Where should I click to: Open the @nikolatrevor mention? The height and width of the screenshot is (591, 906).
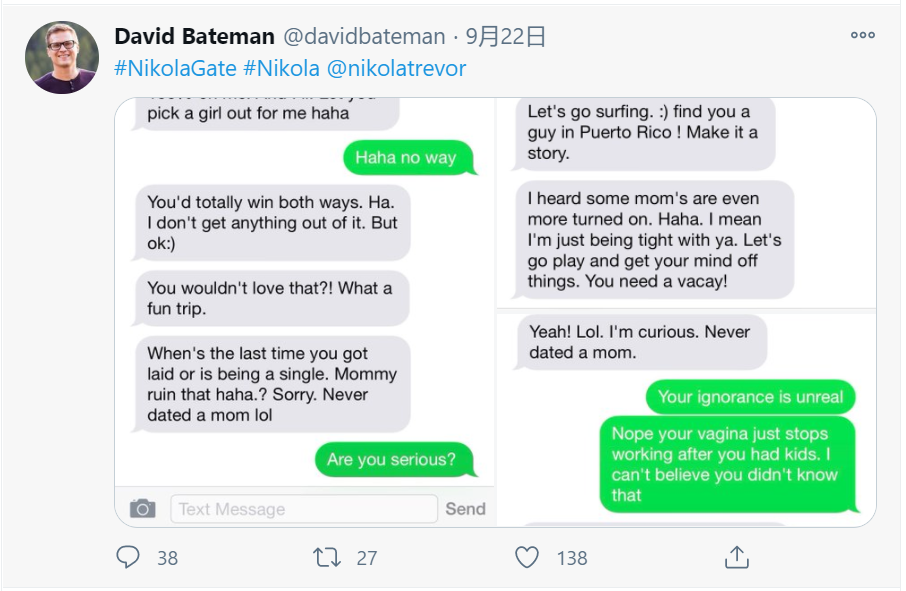point(396,69)
